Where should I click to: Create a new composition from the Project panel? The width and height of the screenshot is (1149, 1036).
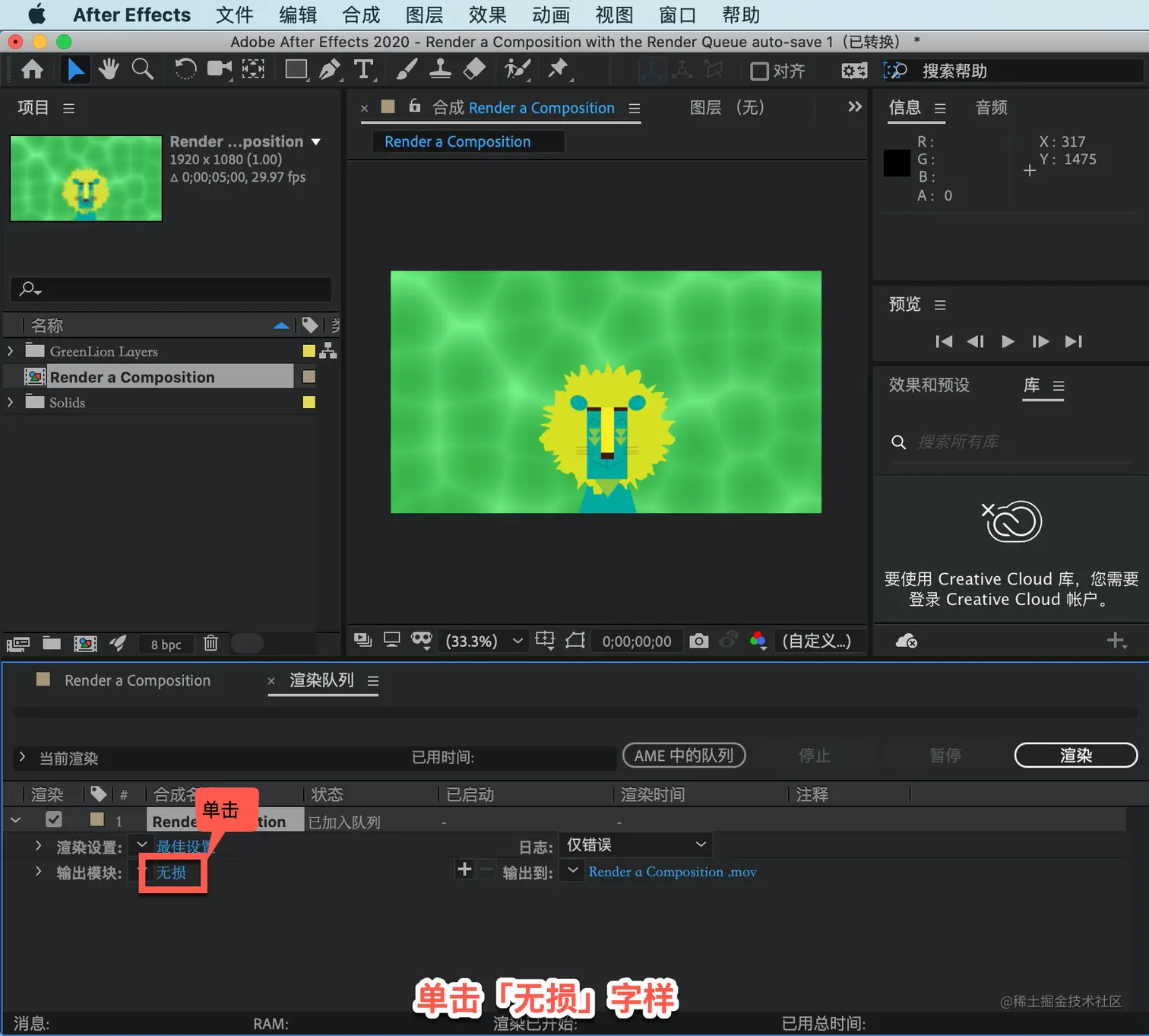(x=85, y=644)
